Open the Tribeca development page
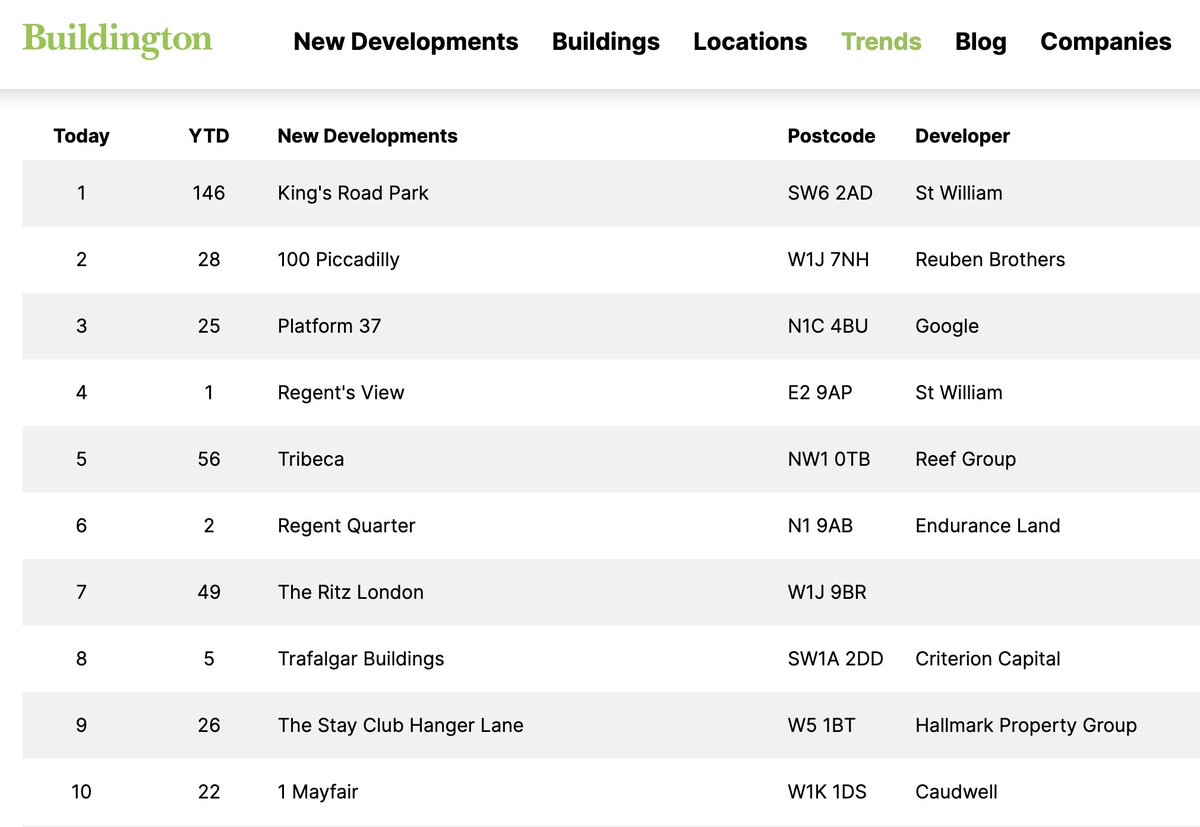 point(310,459)
